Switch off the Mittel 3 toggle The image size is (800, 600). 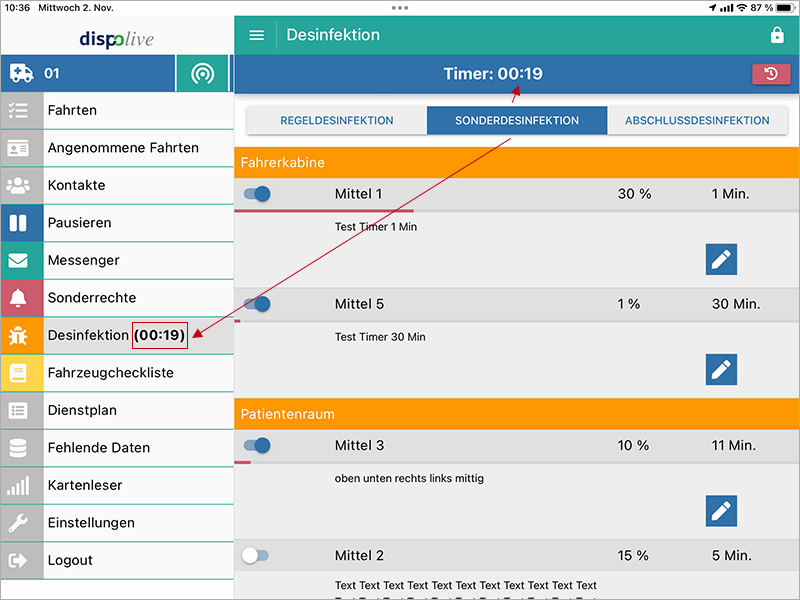(x=257, y=445)
